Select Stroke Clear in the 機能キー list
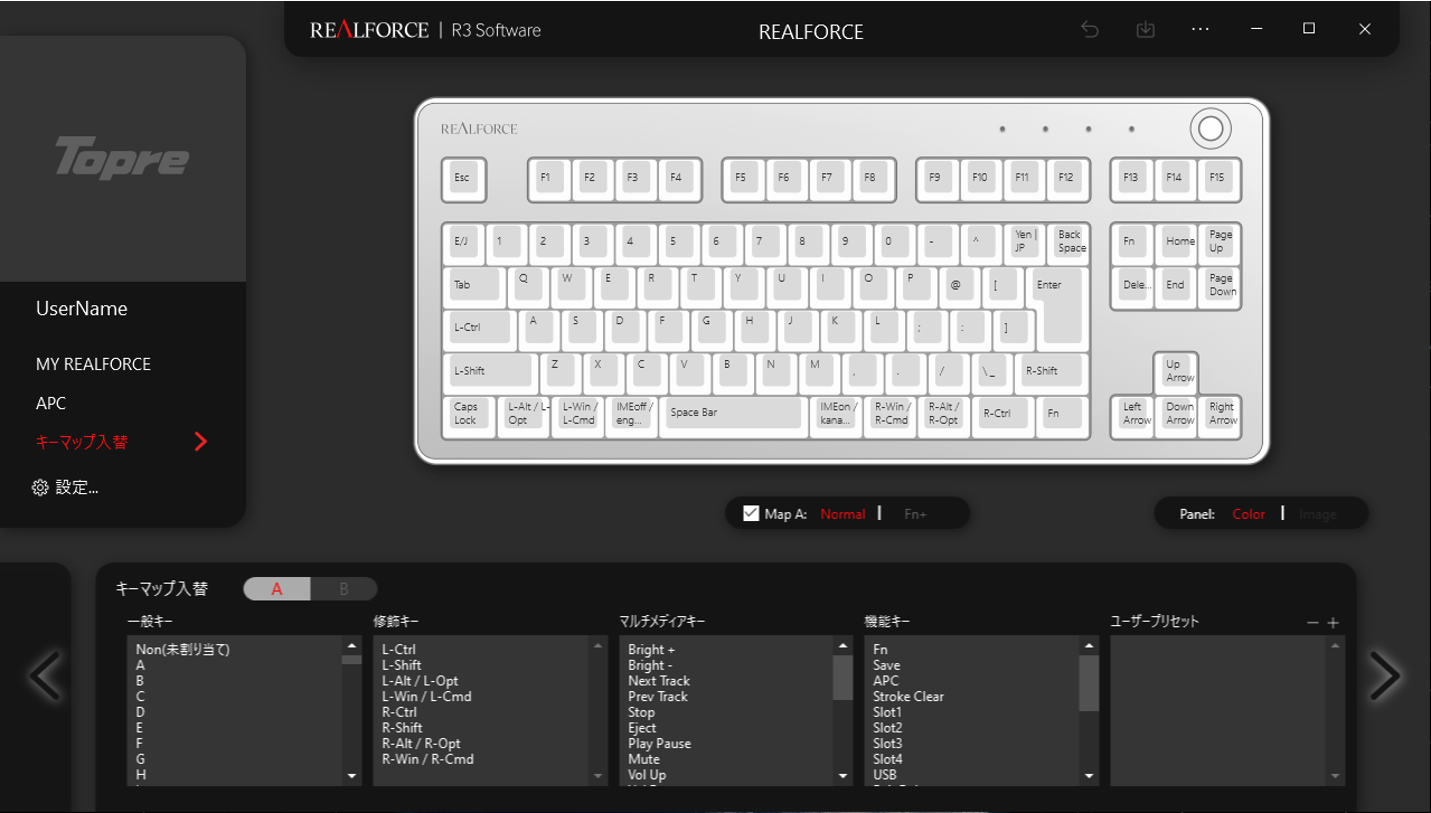This screenshot has height=813, width=1431. click(x=908, y=697)
